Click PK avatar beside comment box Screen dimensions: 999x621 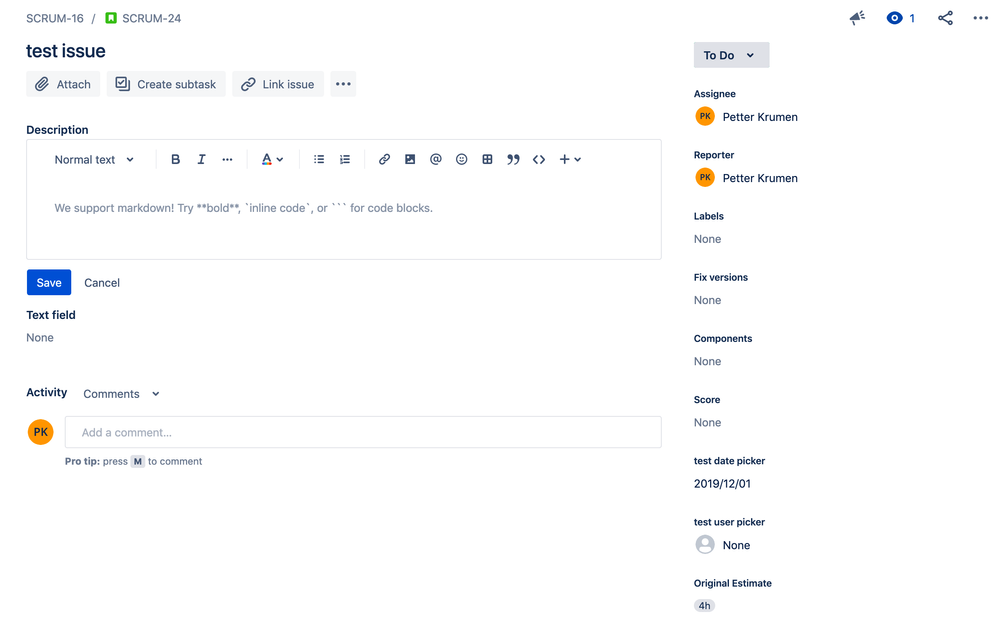pos(41,432)
